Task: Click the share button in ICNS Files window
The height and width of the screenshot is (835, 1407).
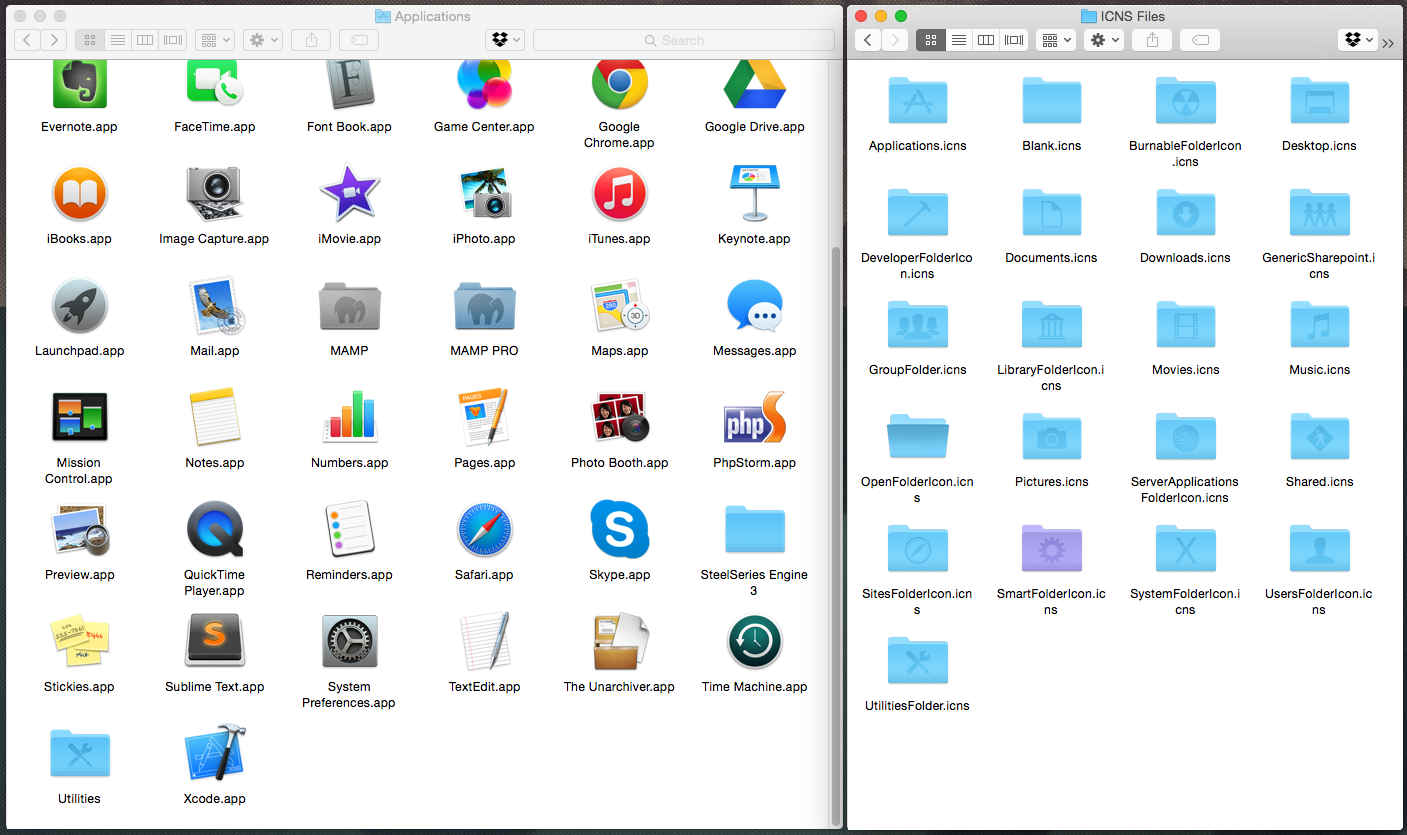Action: 1151,40
